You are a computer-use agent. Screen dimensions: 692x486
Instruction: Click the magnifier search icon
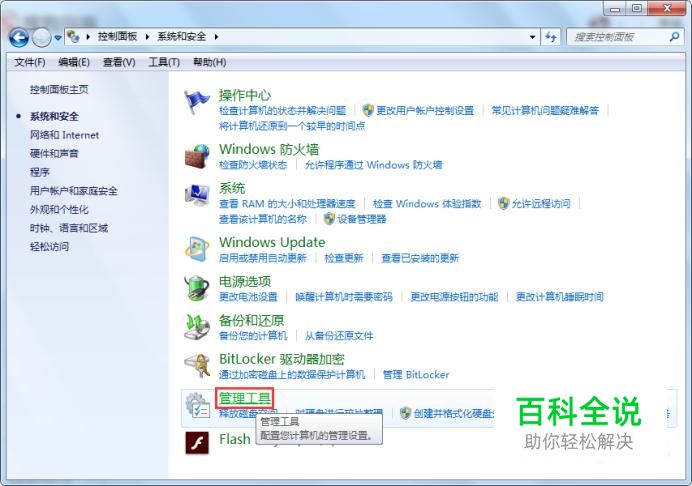coord(674,37)
